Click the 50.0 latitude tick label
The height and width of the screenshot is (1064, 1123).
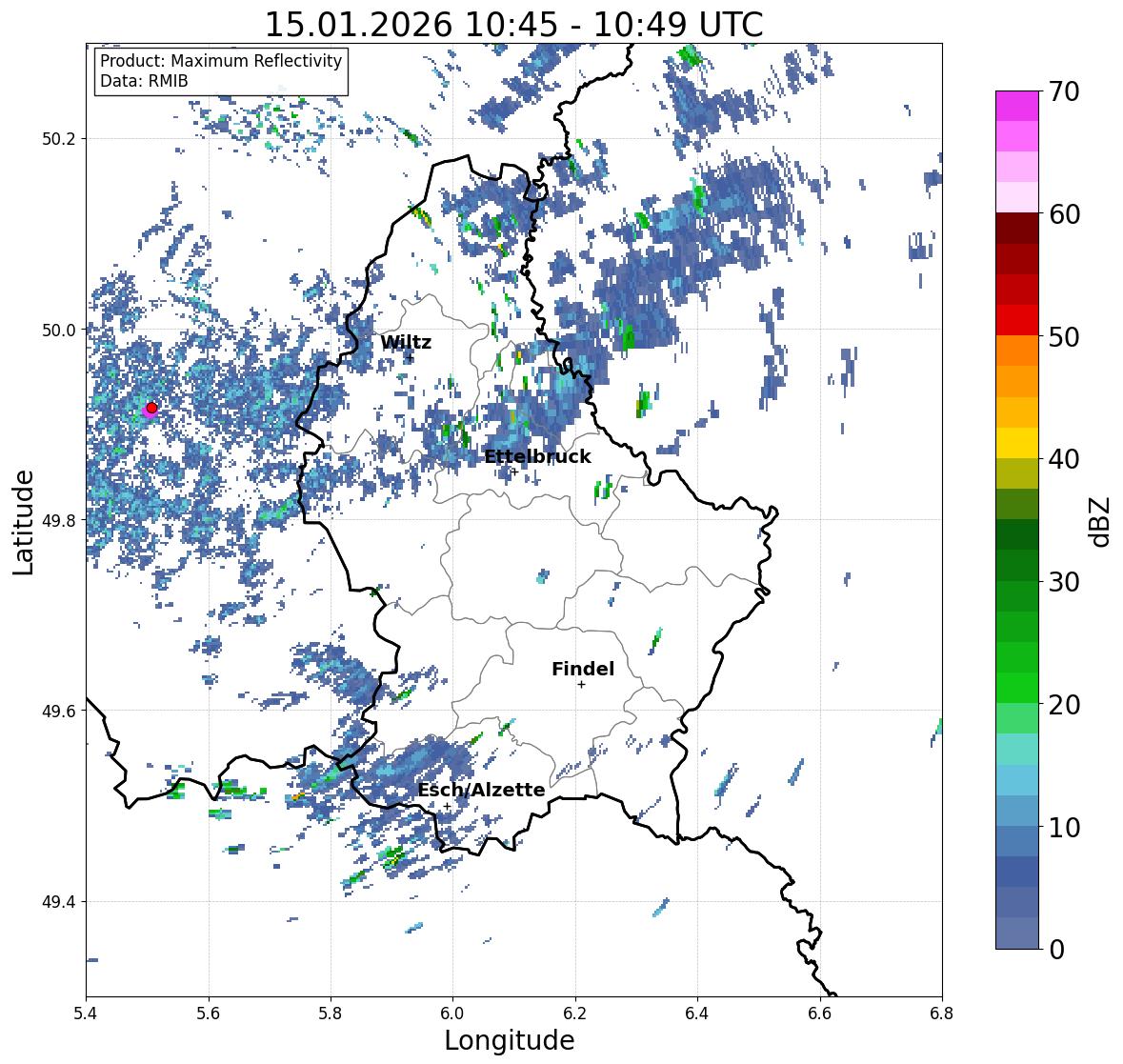59,331
